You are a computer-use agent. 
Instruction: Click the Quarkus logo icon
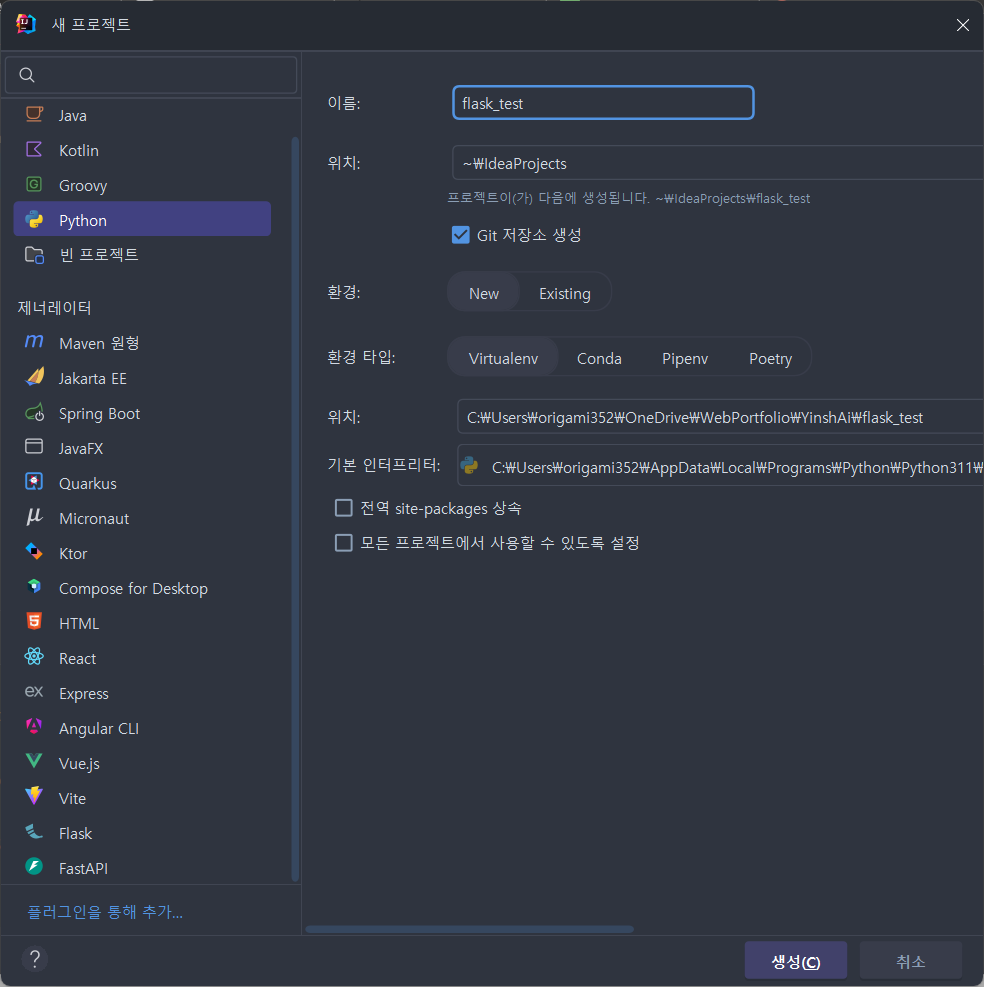[x=34, y=482]
